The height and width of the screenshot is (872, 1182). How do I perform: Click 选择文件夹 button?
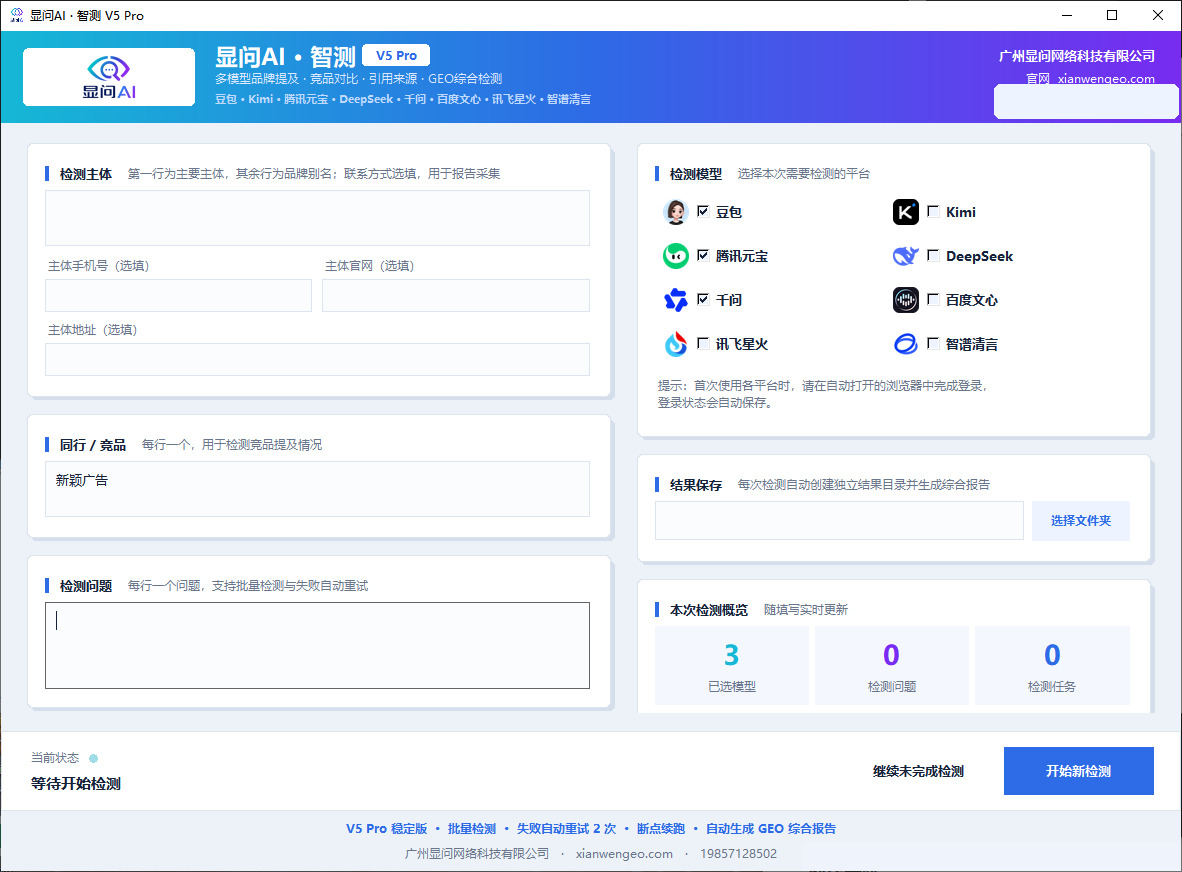(1080, 521)
